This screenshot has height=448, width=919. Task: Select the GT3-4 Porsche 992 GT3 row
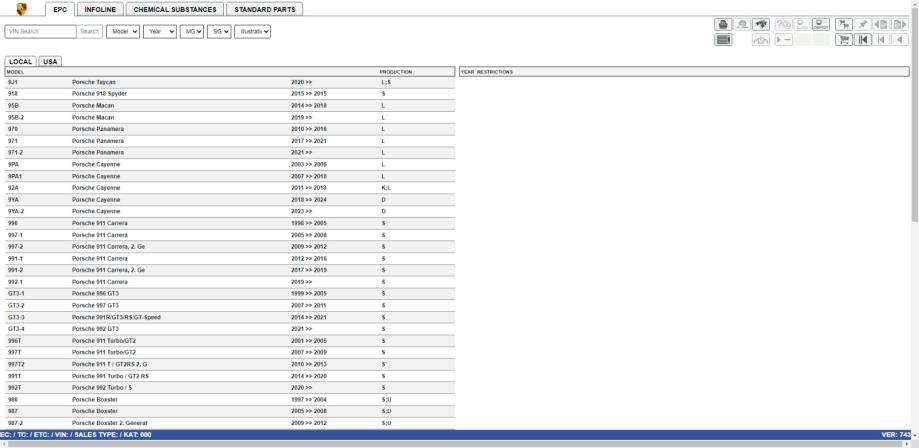(230, 329)
